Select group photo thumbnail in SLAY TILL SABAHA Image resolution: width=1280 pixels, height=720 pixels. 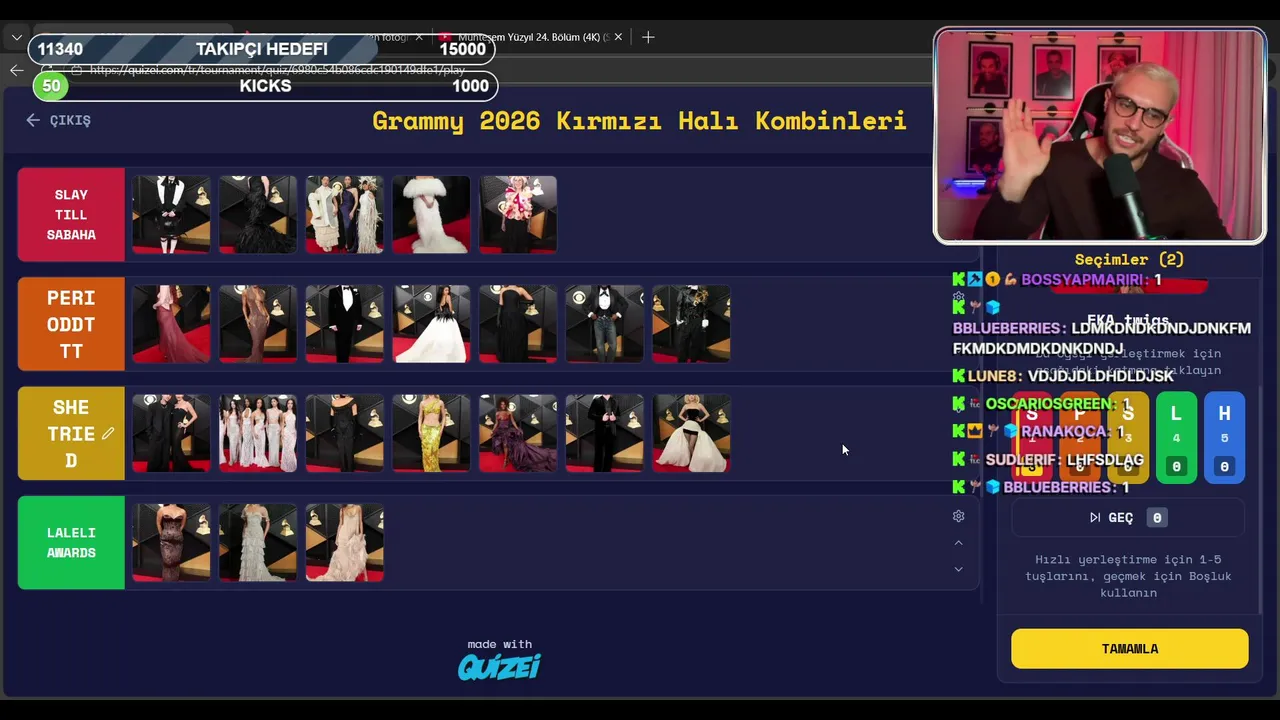(x=344, y=215)
